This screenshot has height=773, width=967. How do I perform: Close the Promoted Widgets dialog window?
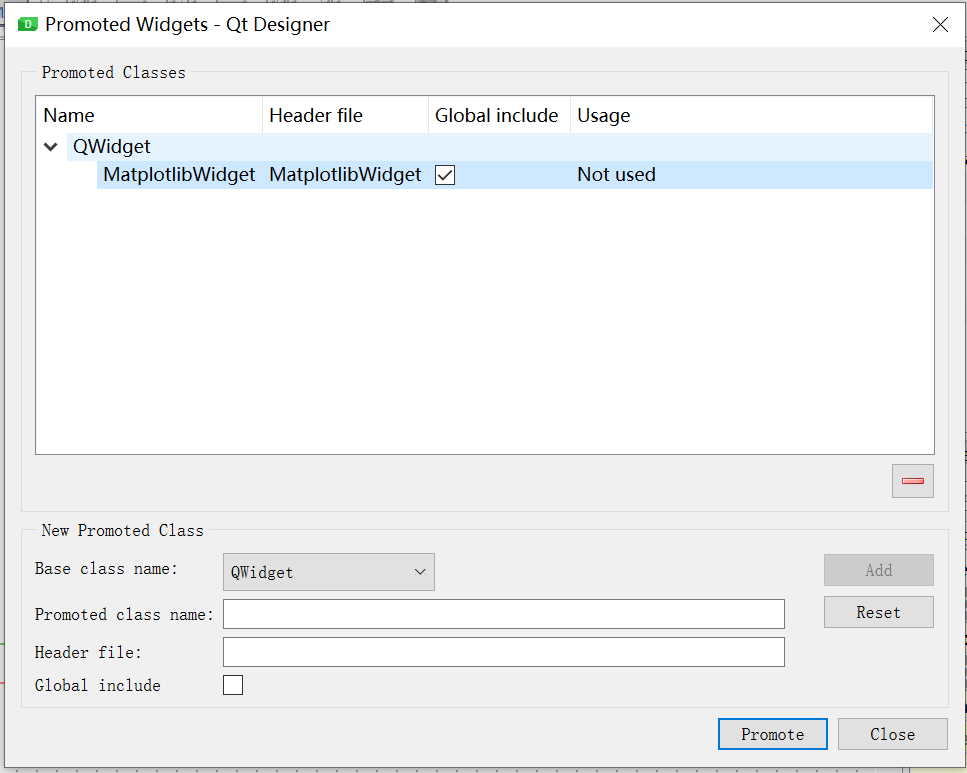[940, 25]
